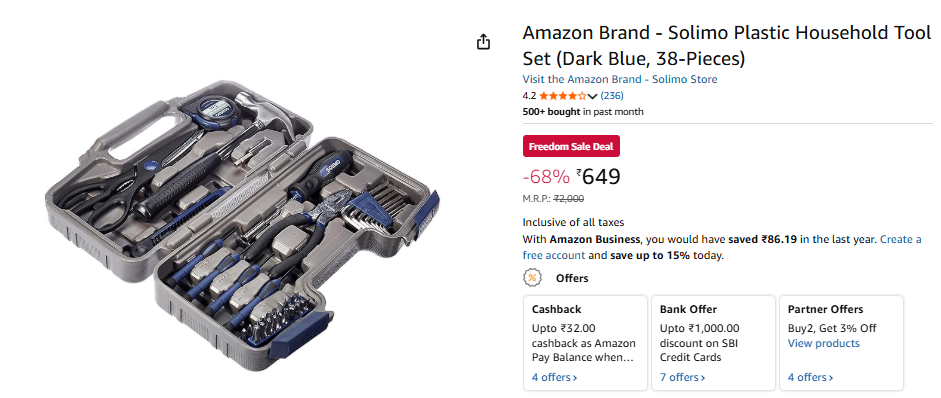Open the rating breakdown dropdown arrow
The width and height of the screenshot is (941, 398).
592,96
